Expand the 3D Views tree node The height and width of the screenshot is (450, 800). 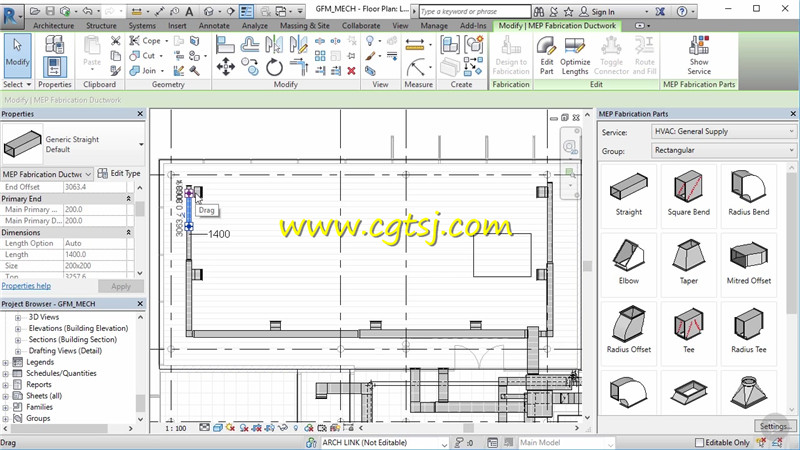18,317
